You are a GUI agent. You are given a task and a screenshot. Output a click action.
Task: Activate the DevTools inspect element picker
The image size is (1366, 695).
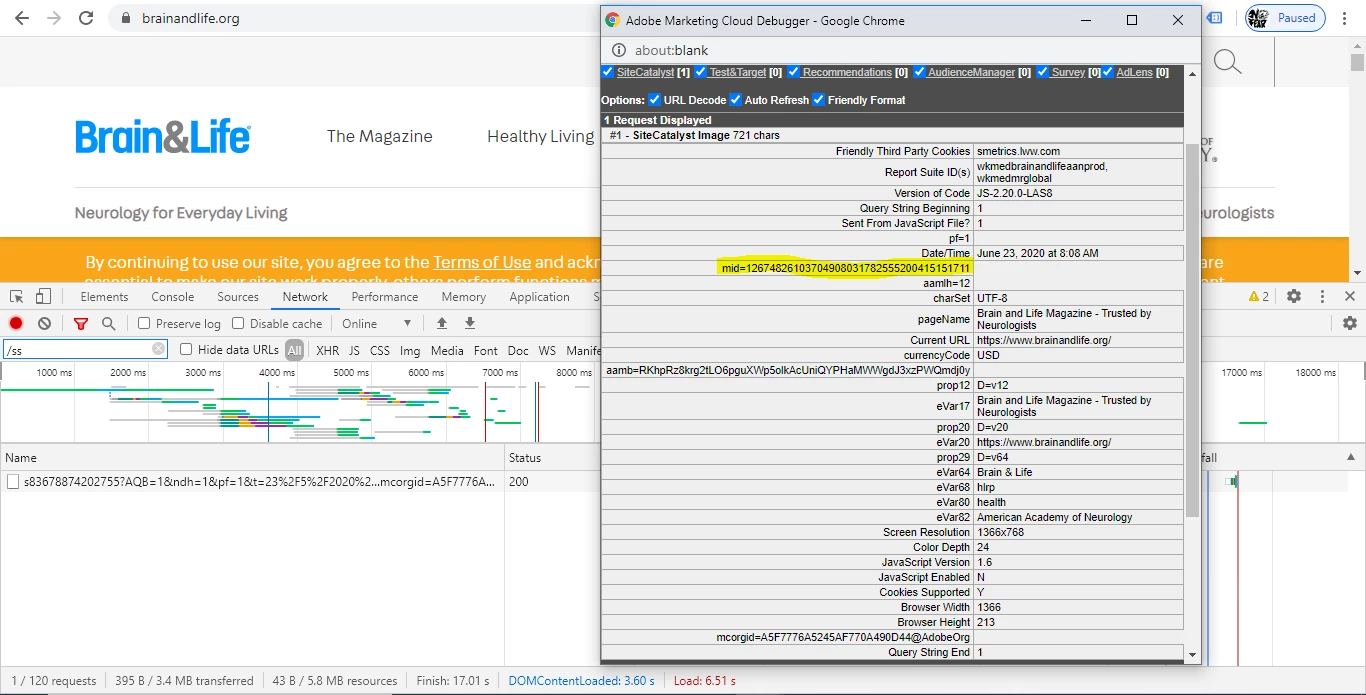(x=16, y=296)
